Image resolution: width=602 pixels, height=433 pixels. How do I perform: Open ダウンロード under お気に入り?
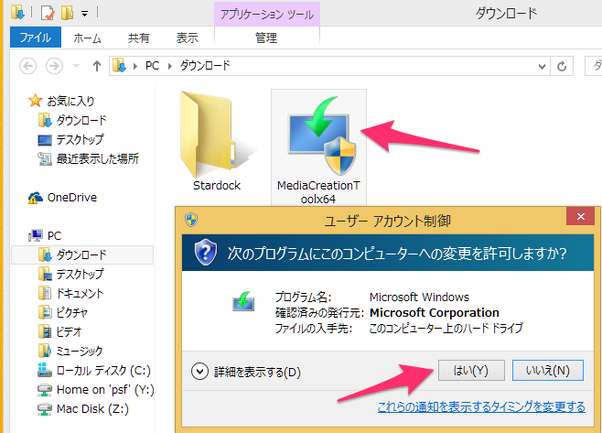72,120
